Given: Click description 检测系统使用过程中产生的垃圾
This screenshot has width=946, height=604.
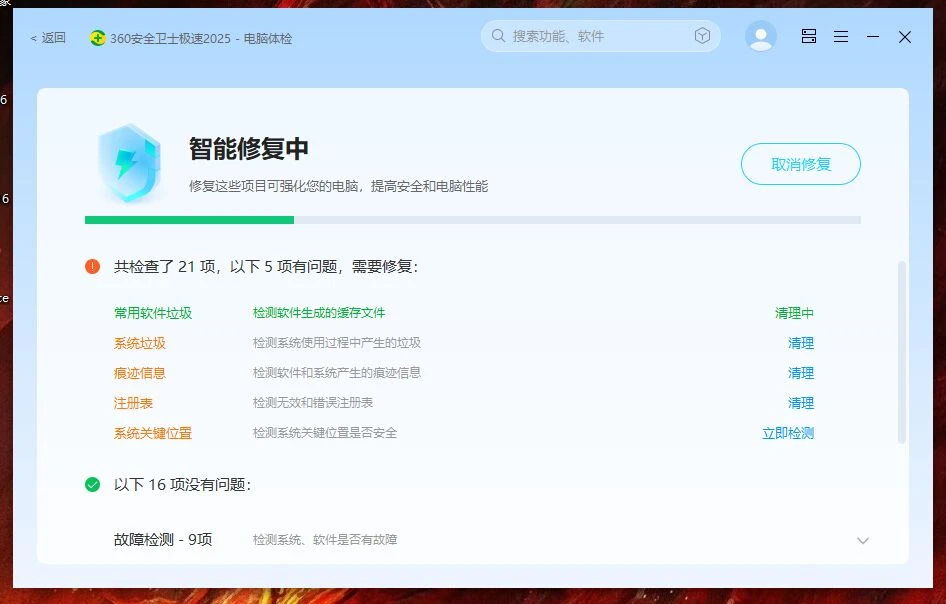Looking at the screenshot, I should pyautogui.click(x=337, y=343).
